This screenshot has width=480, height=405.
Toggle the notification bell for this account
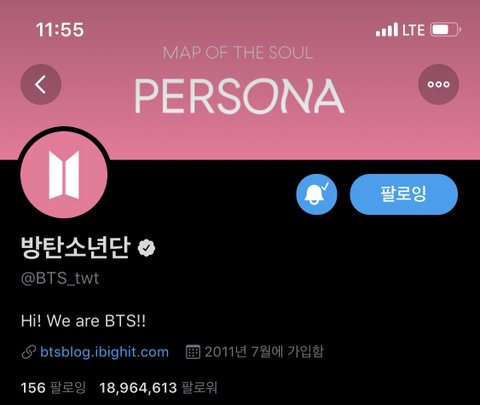pos(317,194)
